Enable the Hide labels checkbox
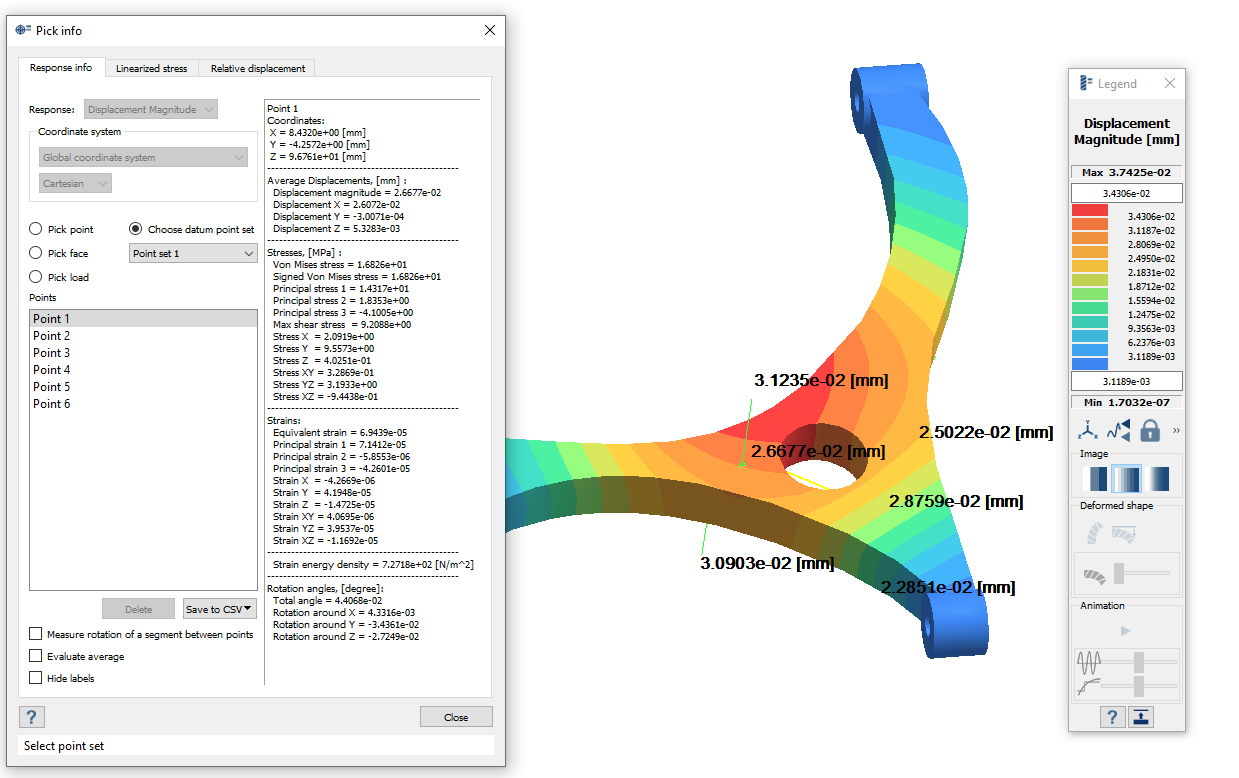Image resolution: width=1239 pixels, height=778 pixels. pyautogui.click(x=36, y=678)
